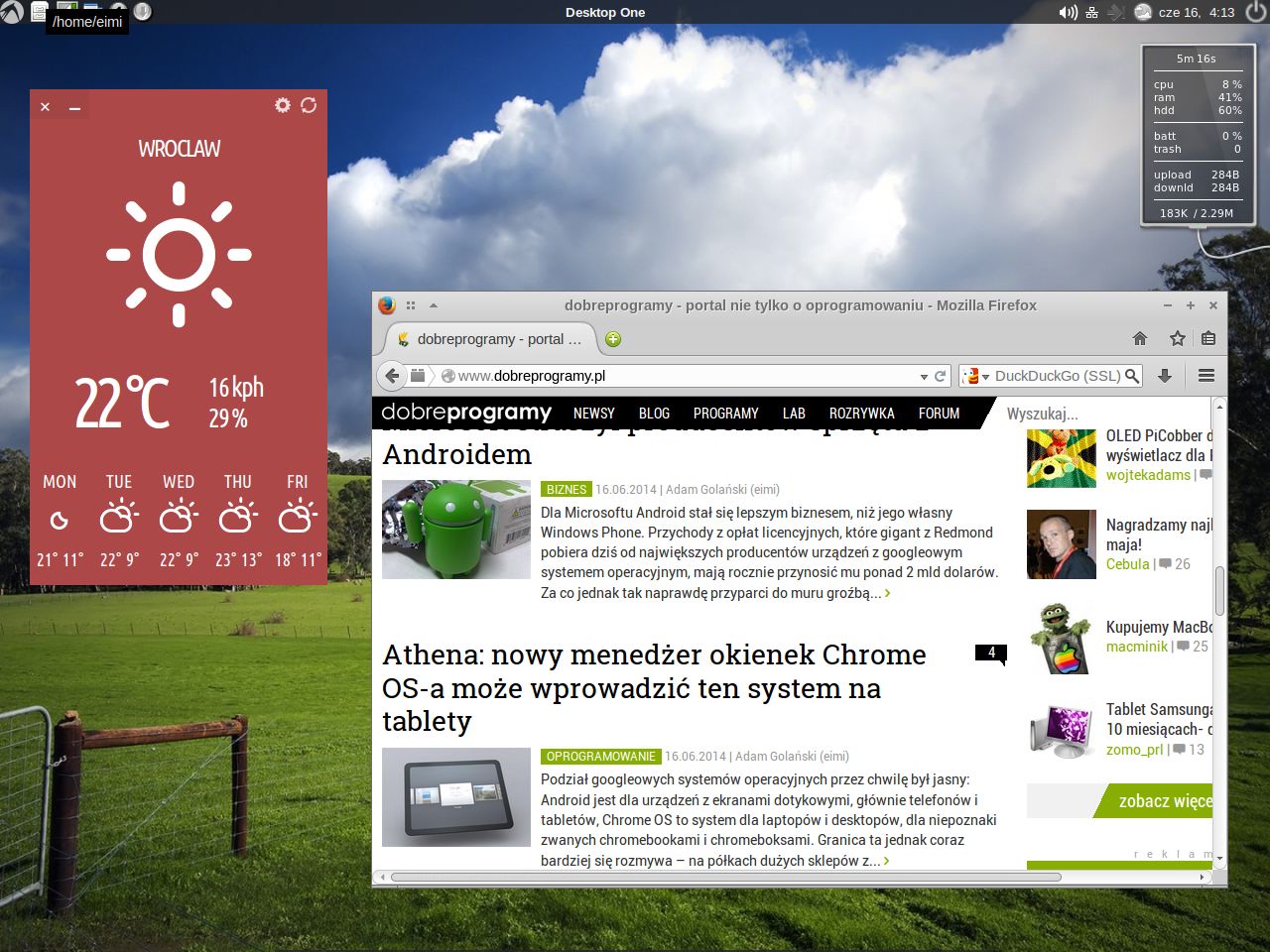
Task: Open wojtekadams author profile link
Action: point(1148,475)
